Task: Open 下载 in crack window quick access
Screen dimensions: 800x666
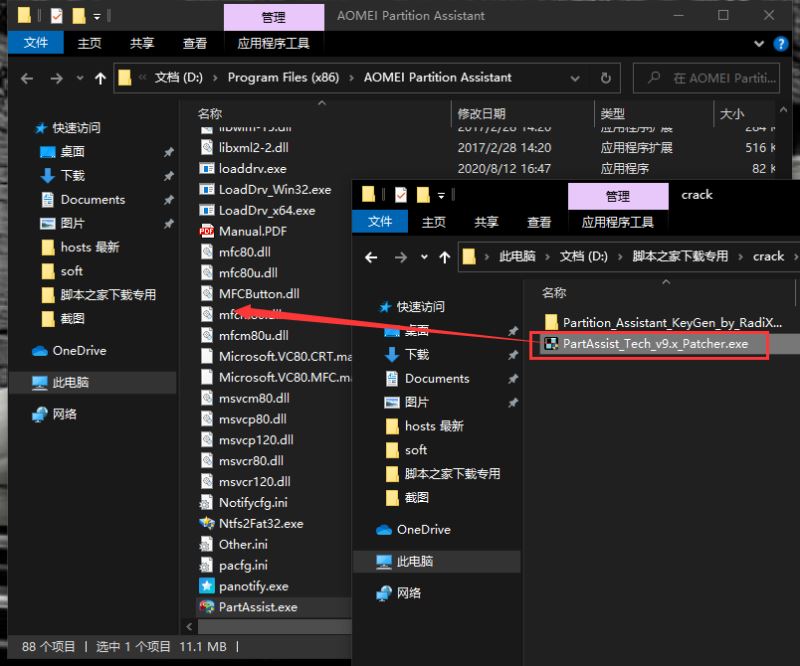Action: coord(417,354)
